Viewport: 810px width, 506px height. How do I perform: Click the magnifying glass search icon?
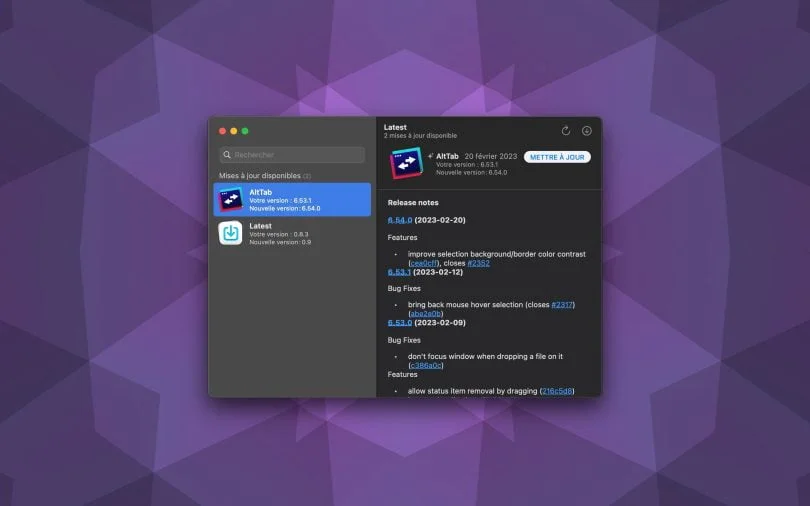click(x=227, y=154)
